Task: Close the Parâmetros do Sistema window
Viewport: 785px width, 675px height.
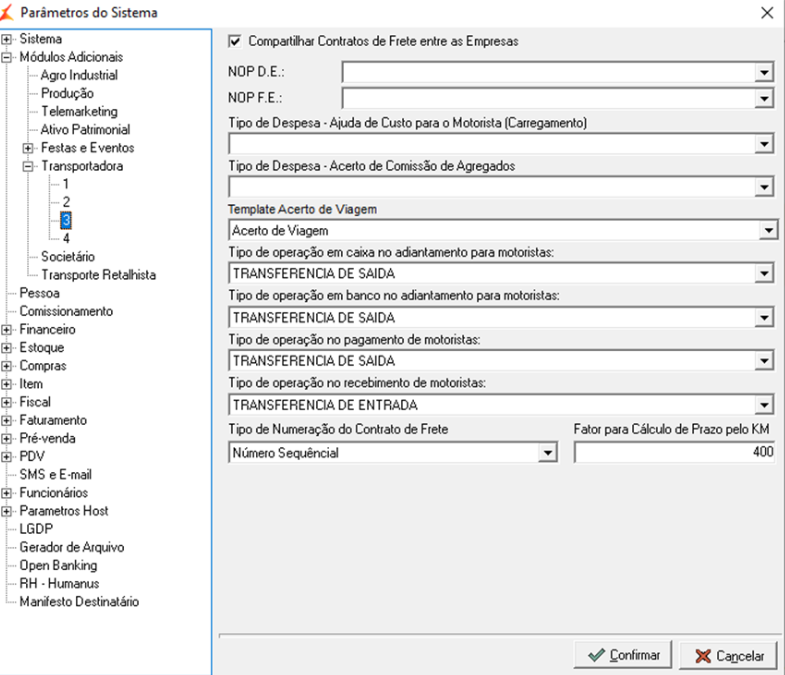Action: (x=767, y=13)
